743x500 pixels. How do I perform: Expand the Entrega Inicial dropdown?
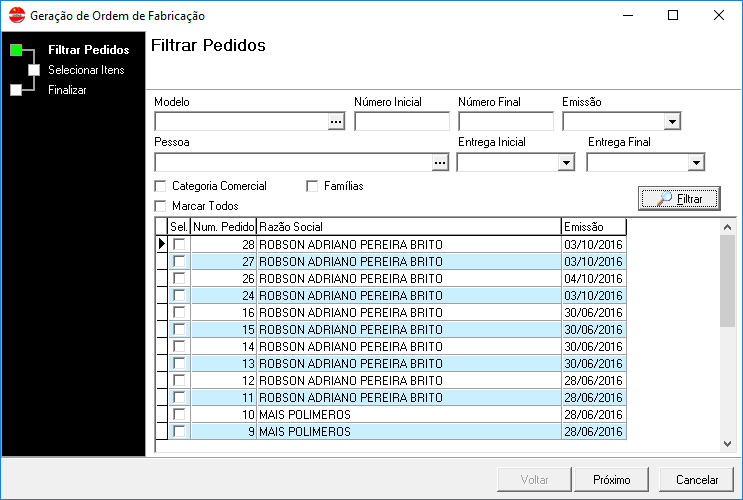[x=566, y=163]
